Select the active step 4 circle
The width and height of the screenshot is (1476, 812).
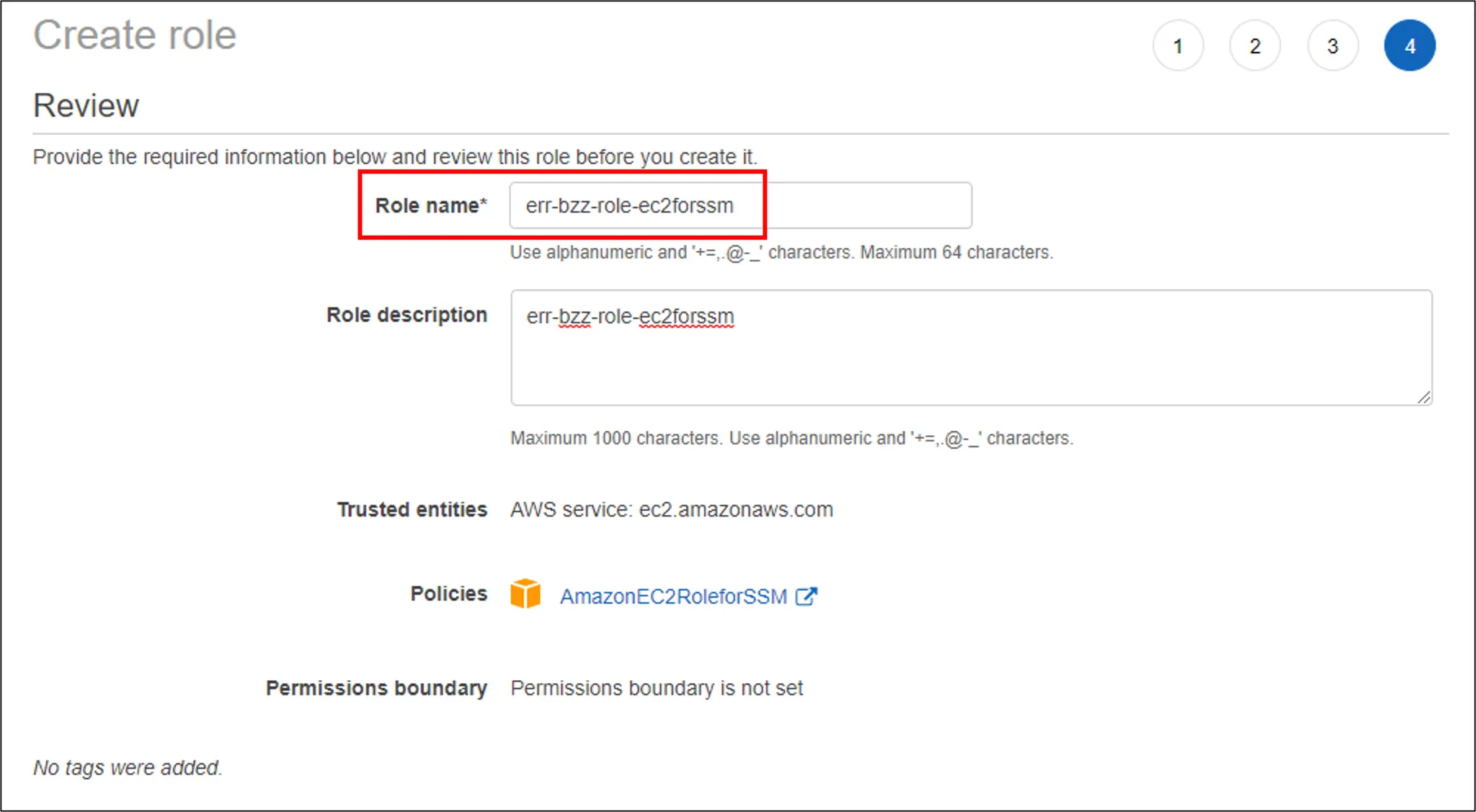pyautogui.click(x=1410, y=46)
